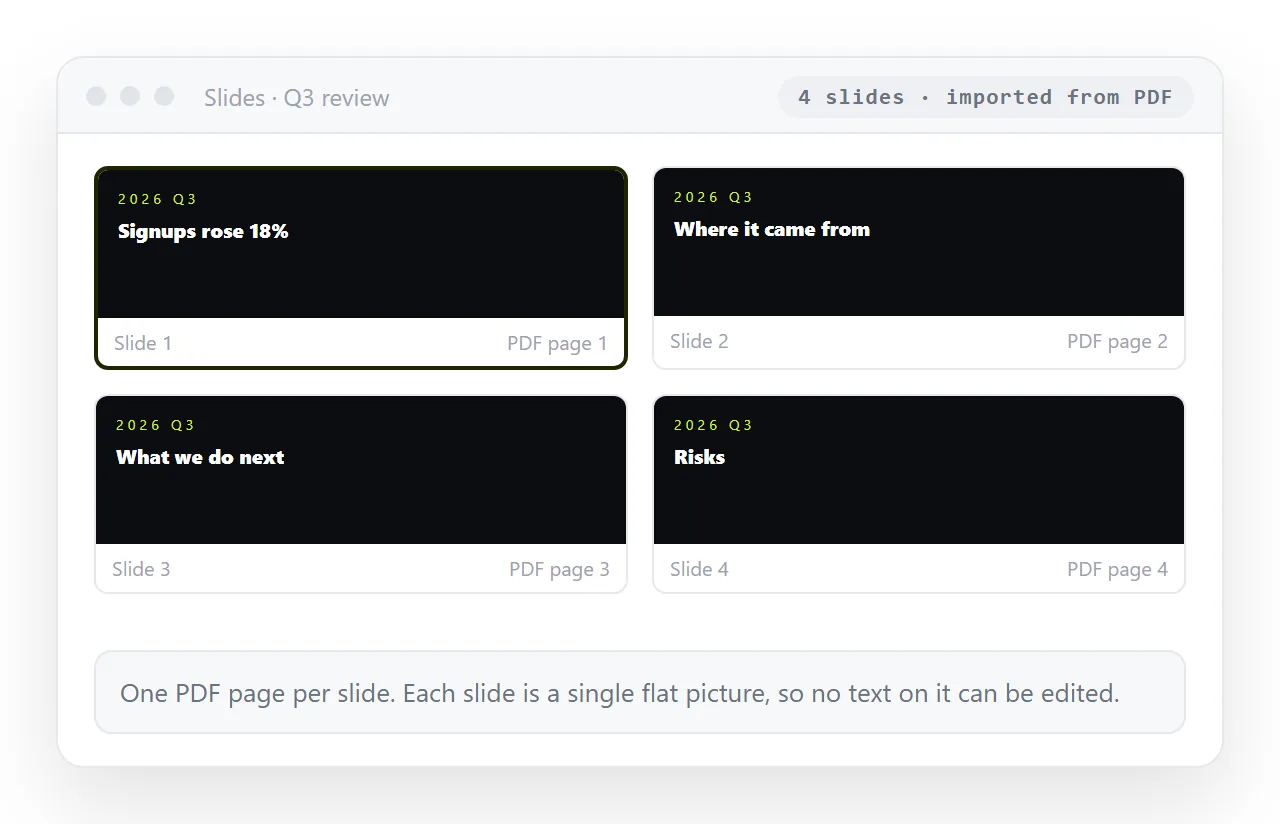Screen dimensions: 1280x824
Task: Click the '2026 Q3' tag on Risks slide
Action: 713,425
